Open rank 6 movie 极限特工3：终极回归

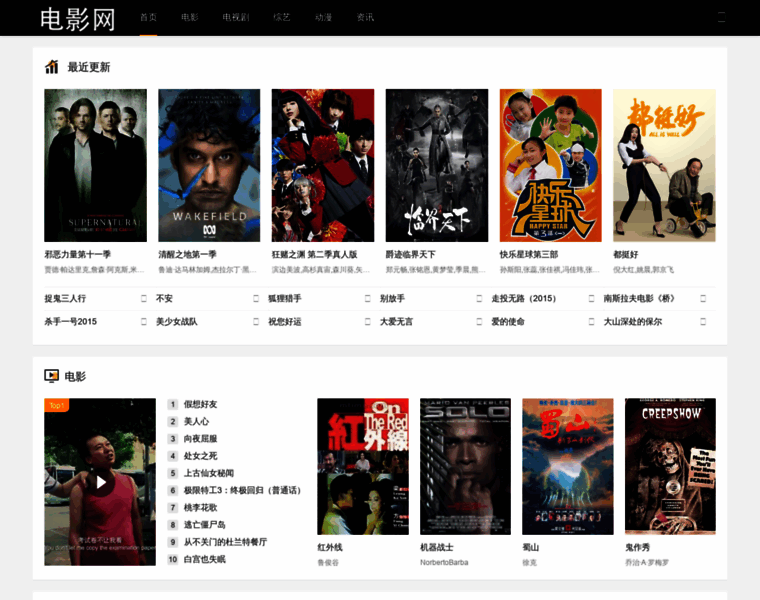tap(242, 490)
